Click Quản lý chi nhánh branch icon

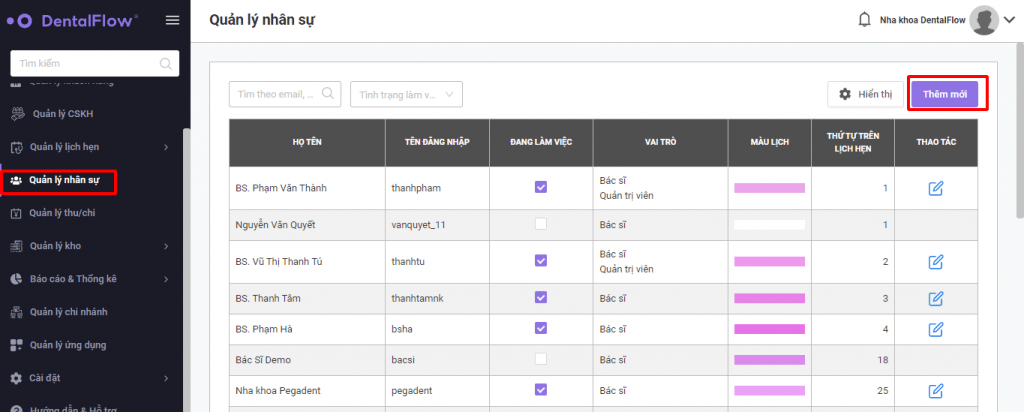[17, 312]
